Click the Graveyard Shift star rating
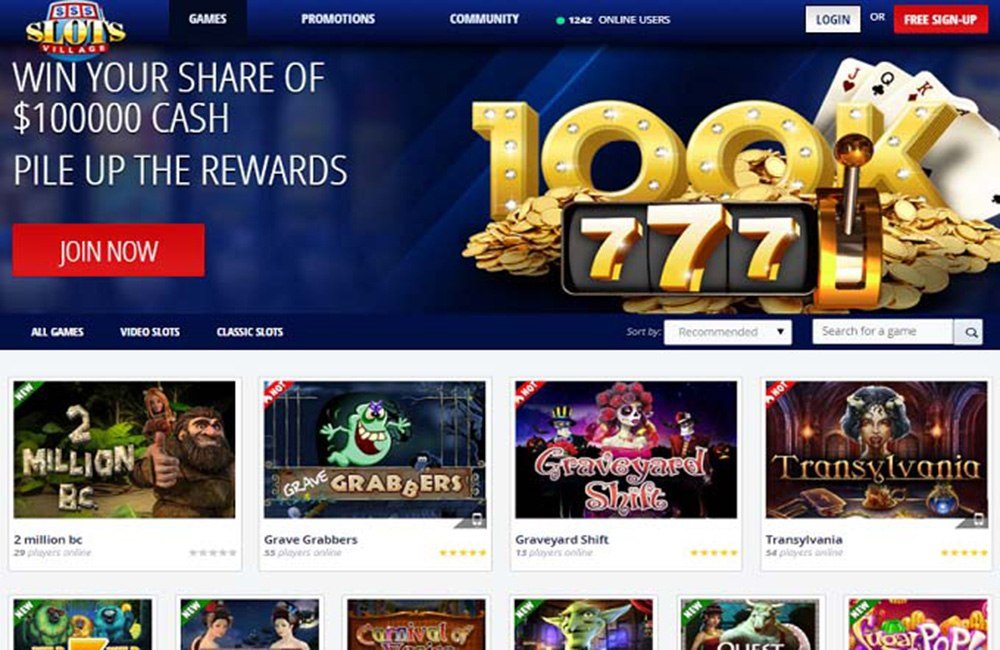1000x650 pixels. pyautogui.click(x=714, y=552)
